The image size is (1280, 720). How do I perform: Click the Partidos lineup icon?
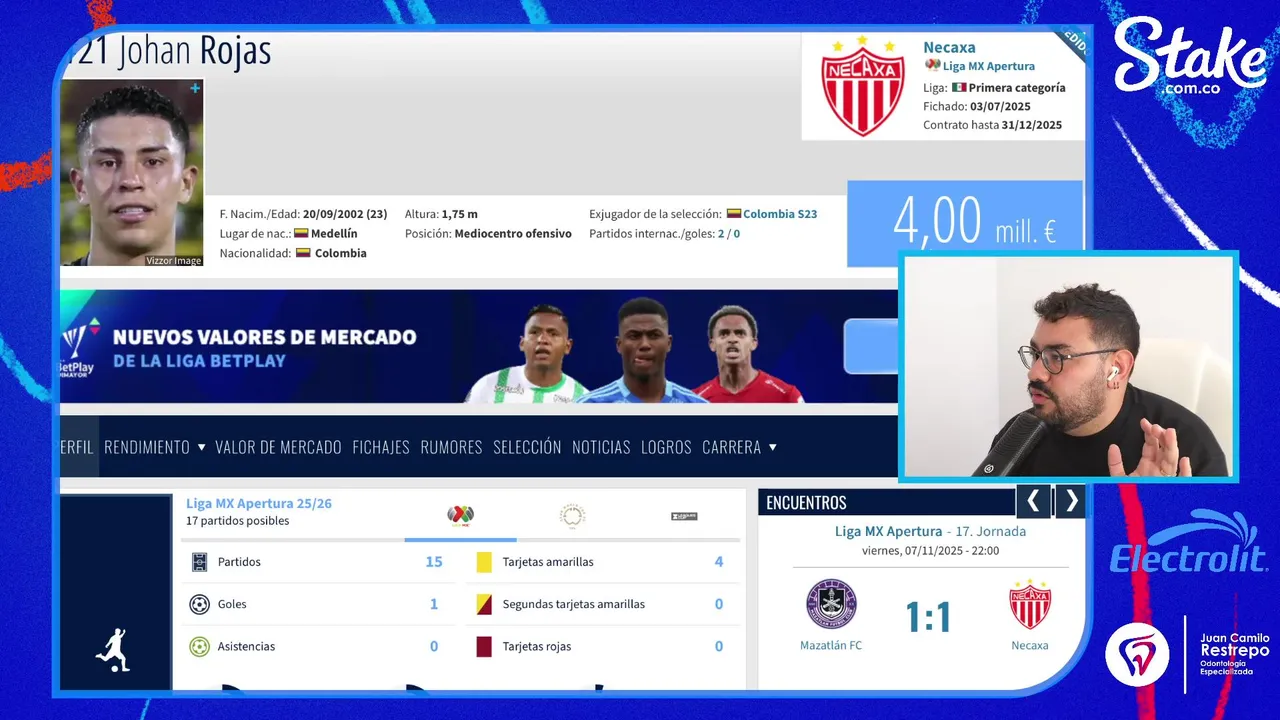[x=199, y=562]
